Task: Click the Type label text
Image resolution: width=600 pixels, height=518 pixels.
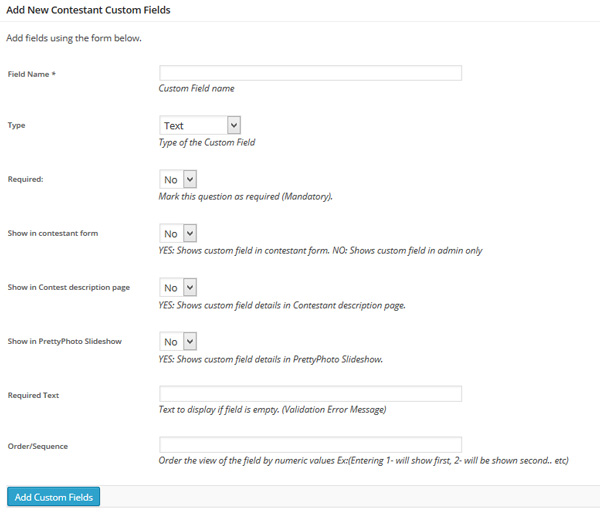Action: [x=16, y=125]
